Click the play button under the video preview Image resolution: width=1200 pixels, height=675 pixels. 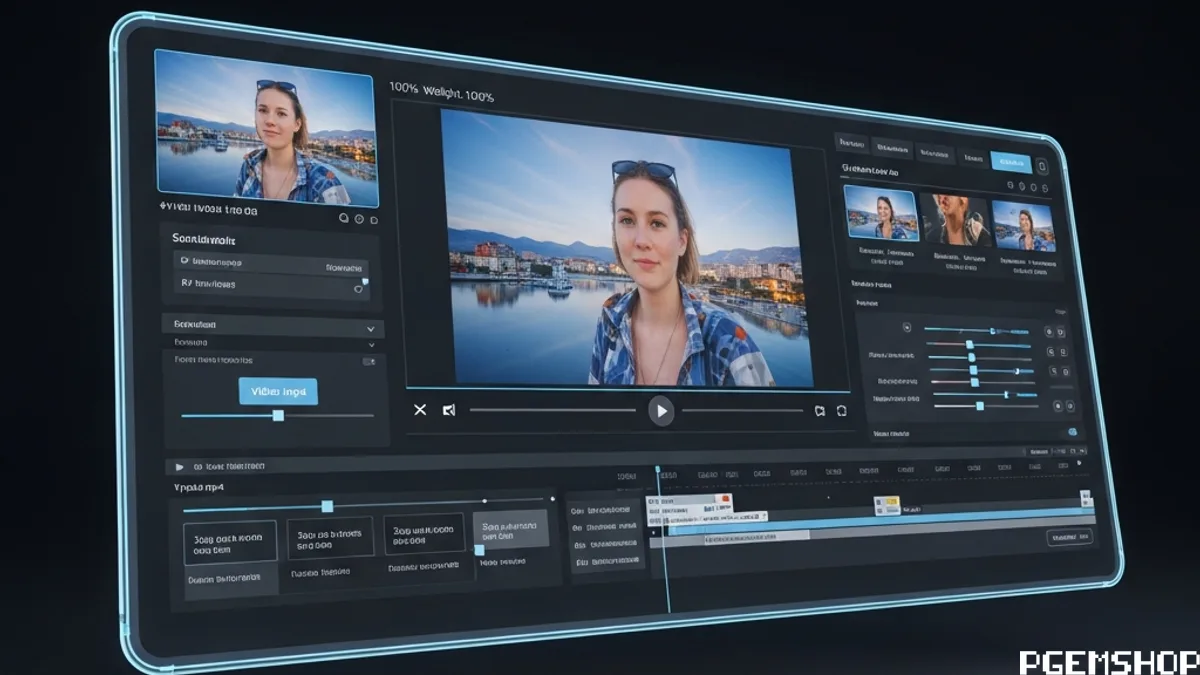pos(660,410)
